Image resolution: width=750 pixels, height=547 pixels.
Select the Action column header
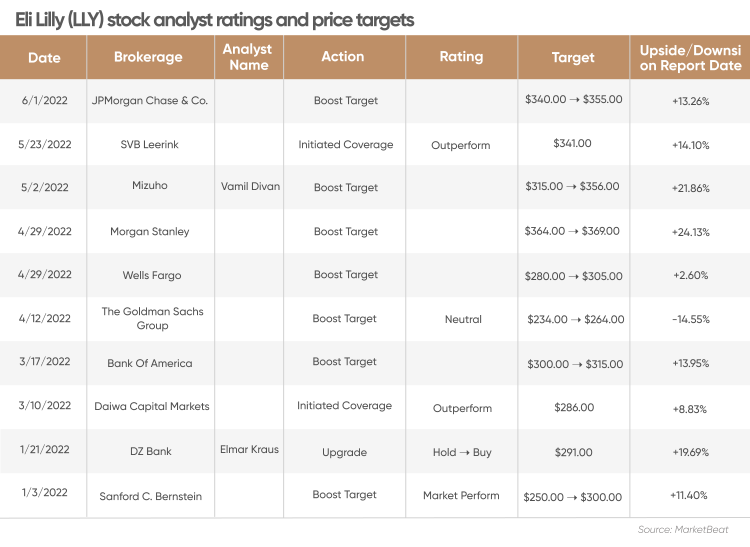click(342, 56)
